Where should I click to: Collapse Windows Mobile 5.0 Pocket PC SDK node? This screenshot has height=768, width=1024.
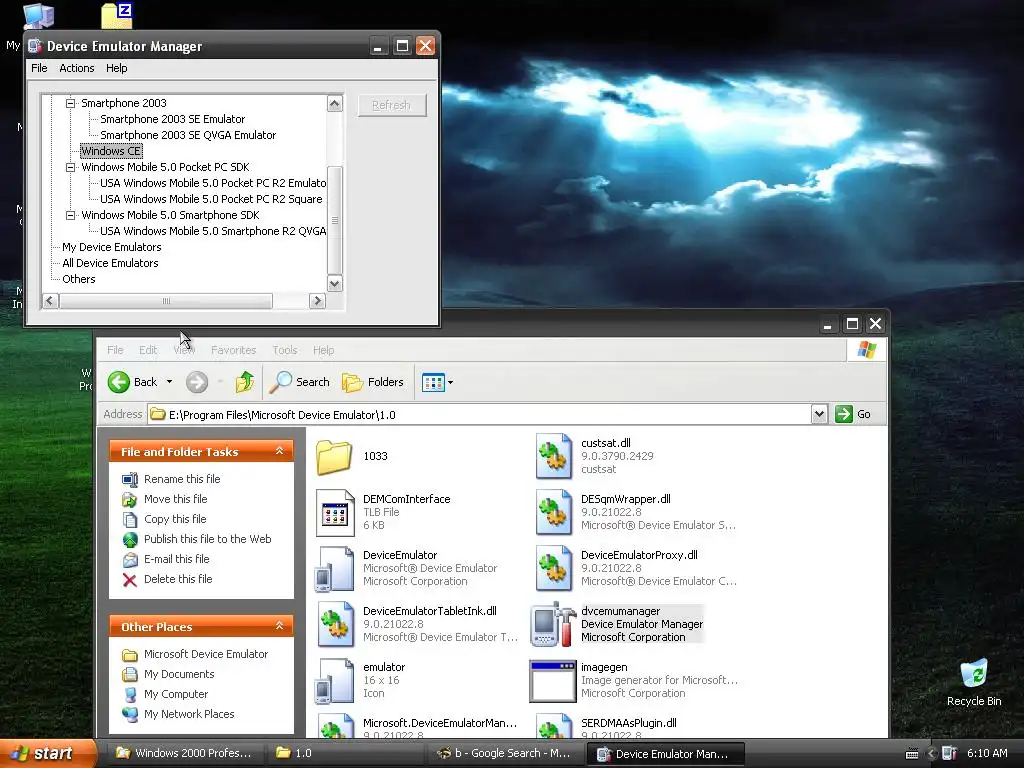point(71,167)
